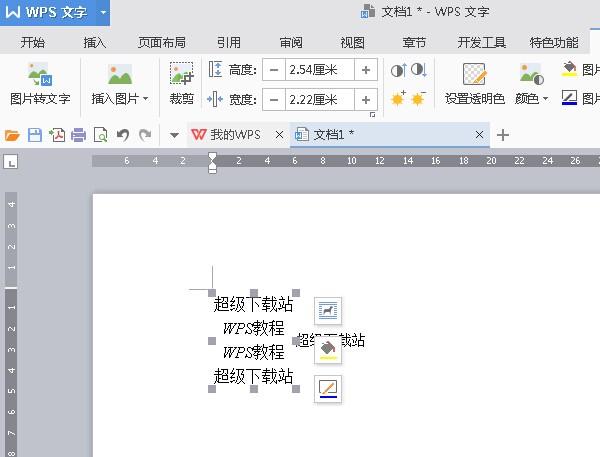The width and height of the screenshot is (600, 457).
Task: Click the top-right resize handle of image
Action: (296, 293)
